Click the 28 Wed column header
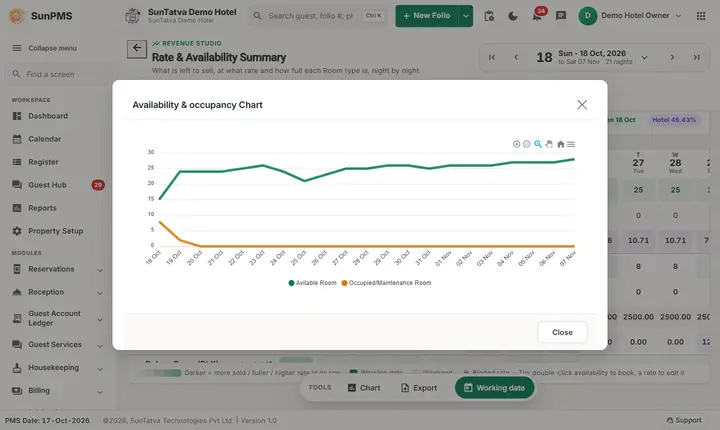This screenshot has height=430, width=720. click(x=675, y=163)
